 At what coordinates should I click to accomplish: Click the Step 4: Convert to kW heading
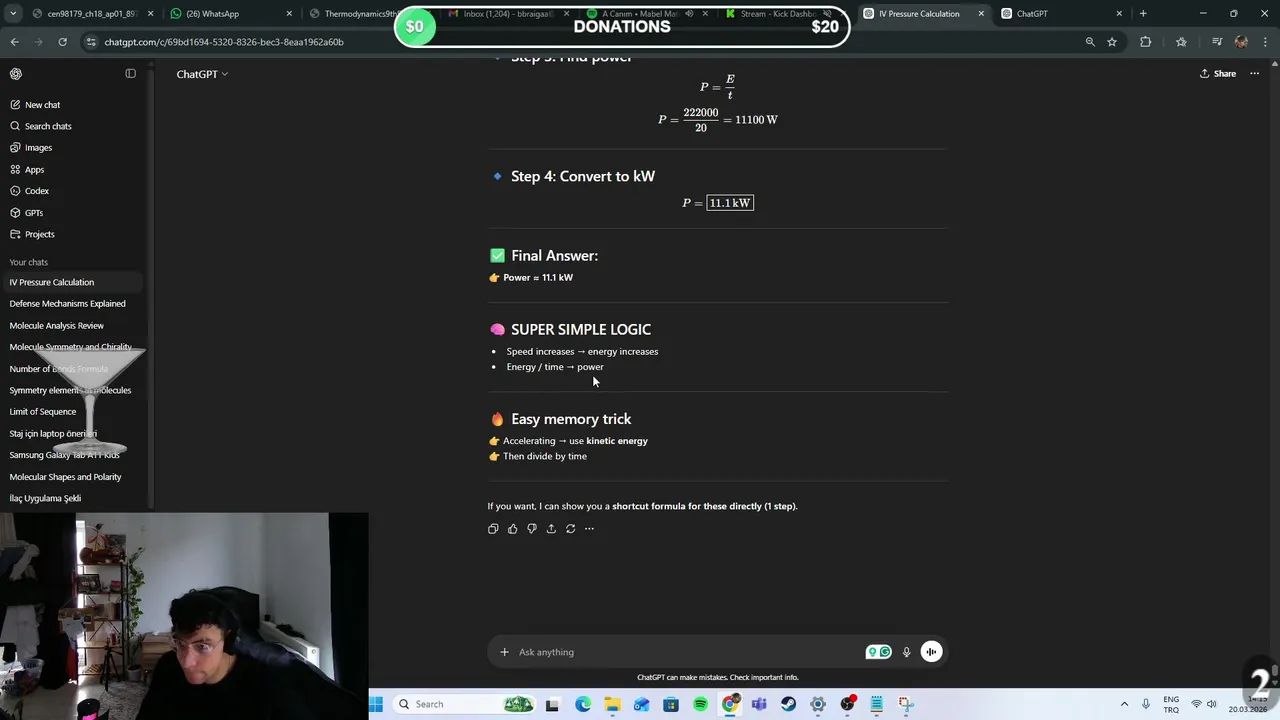pyautogui.click(x=583, y=176)
